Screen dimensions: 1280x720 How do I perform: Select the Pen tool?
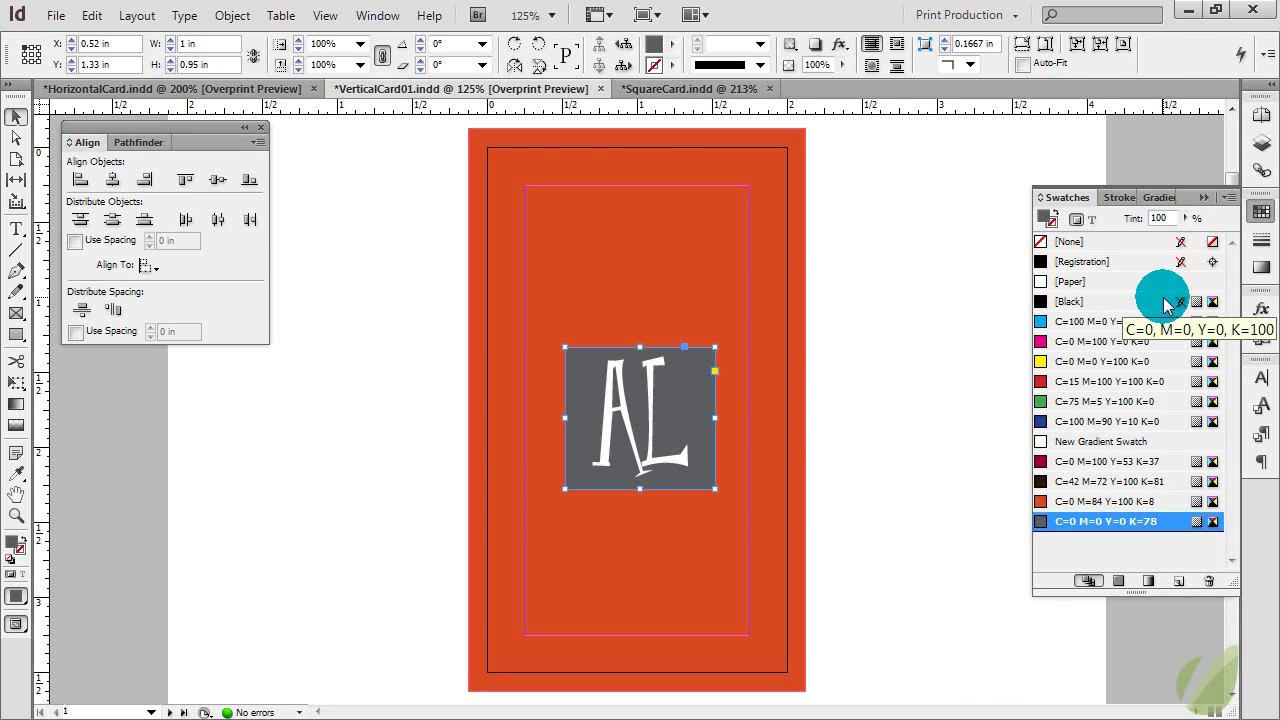click(x=16, y=271)
